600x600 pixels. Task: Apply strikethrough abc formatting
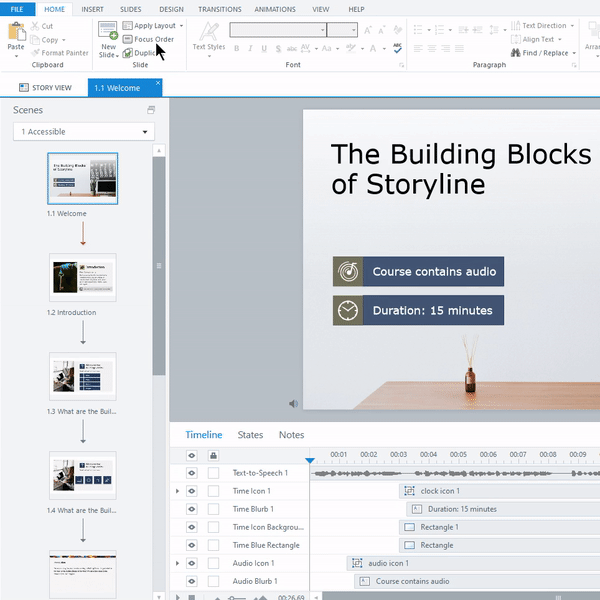tap(292, 49)
